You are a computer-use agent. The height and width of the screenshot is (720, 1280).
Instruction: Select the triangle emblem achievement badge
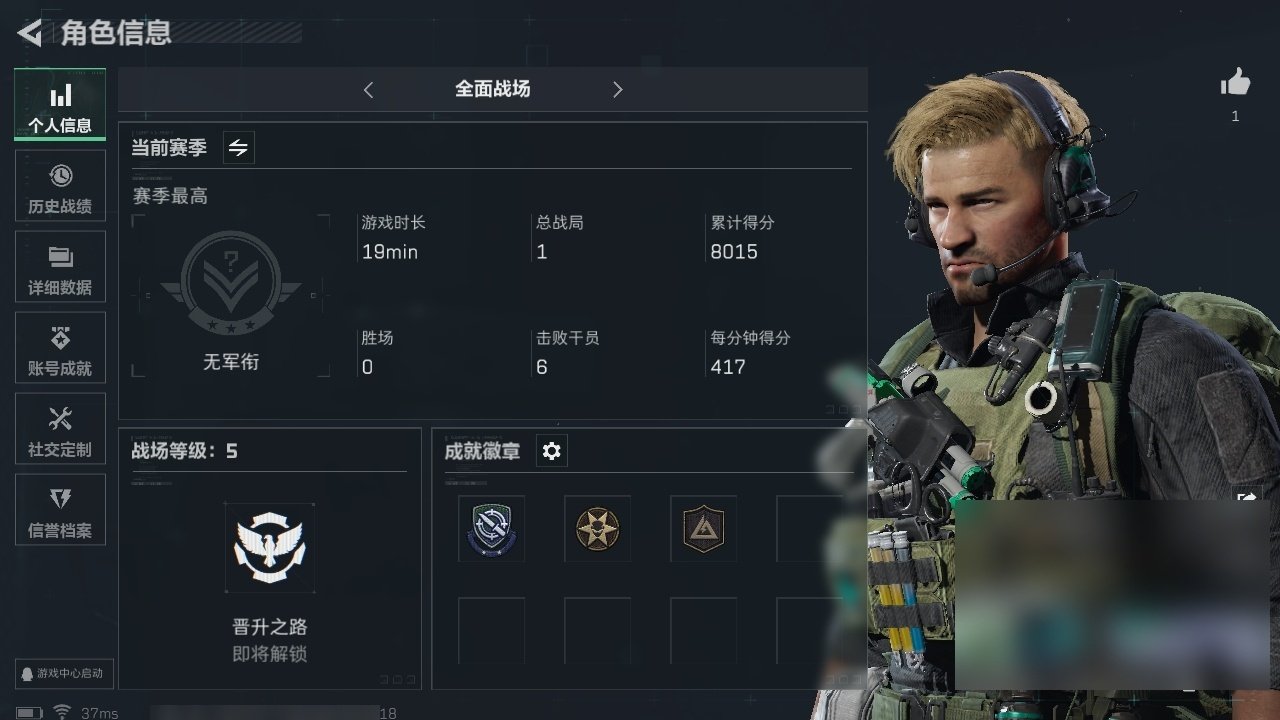pyautogui.click(x=703, y=529)
